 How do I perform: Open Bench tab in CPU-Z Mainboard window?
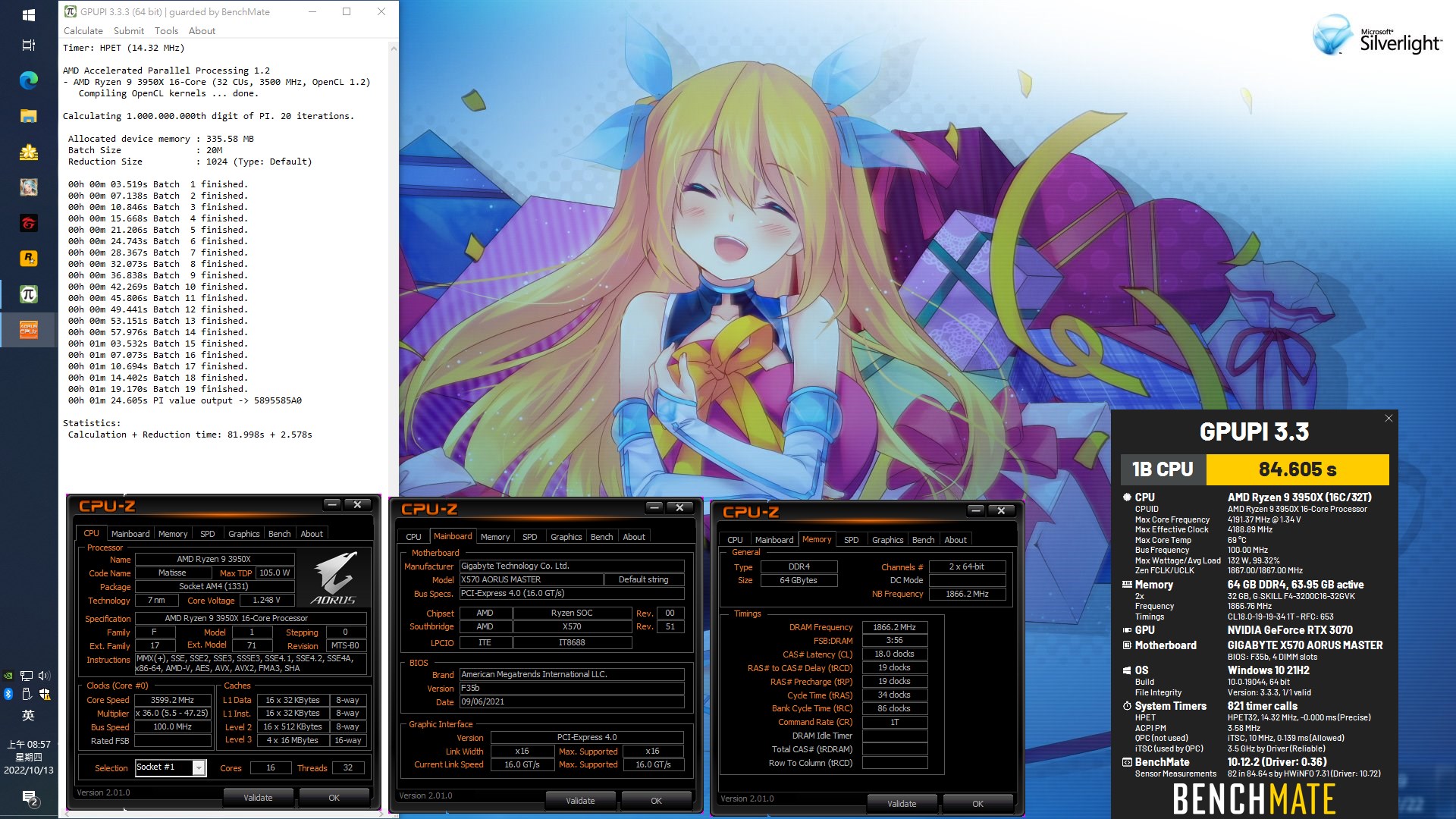coord(602,537)
